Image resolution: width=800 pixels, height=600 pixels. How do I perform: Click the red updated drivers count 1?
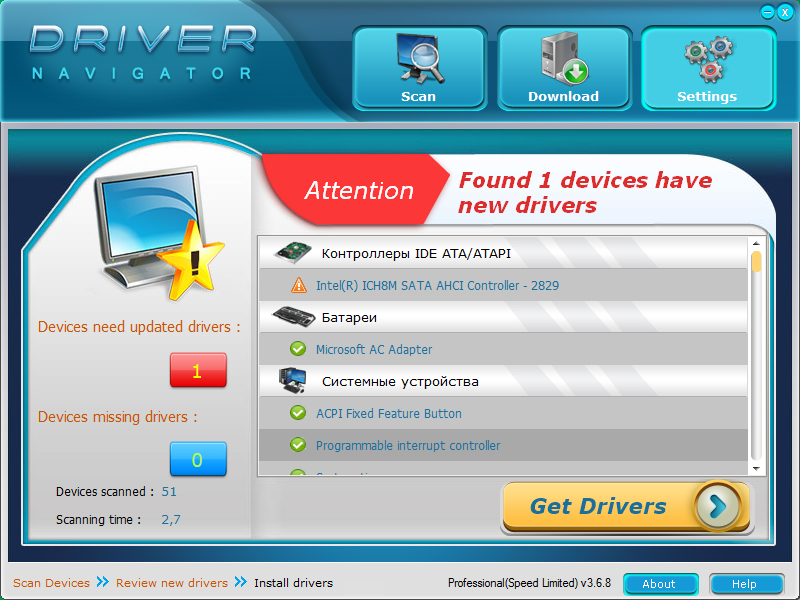[198, 370]
